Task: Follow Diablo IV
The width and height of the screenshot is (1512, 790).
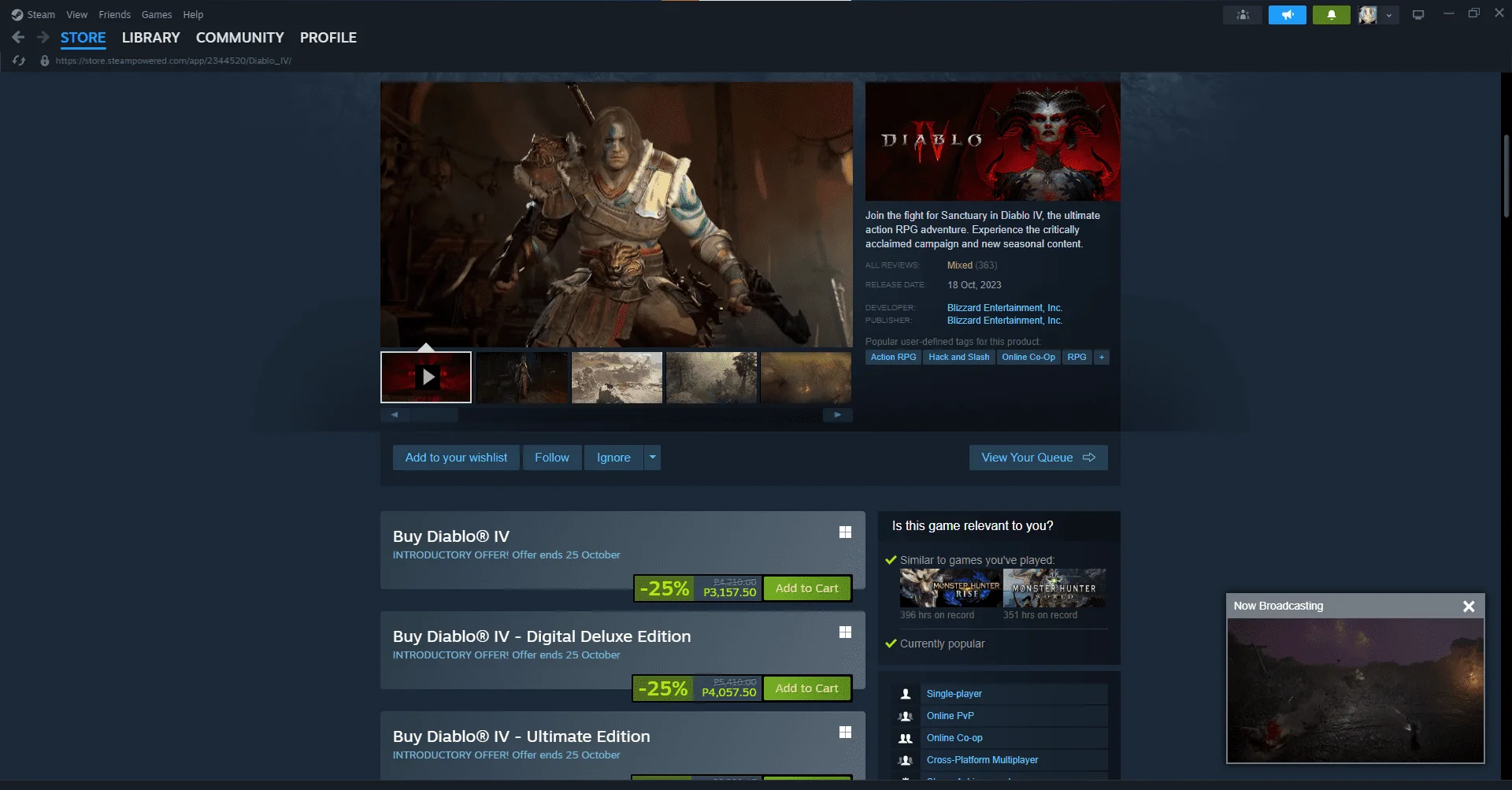Action: 552,458
